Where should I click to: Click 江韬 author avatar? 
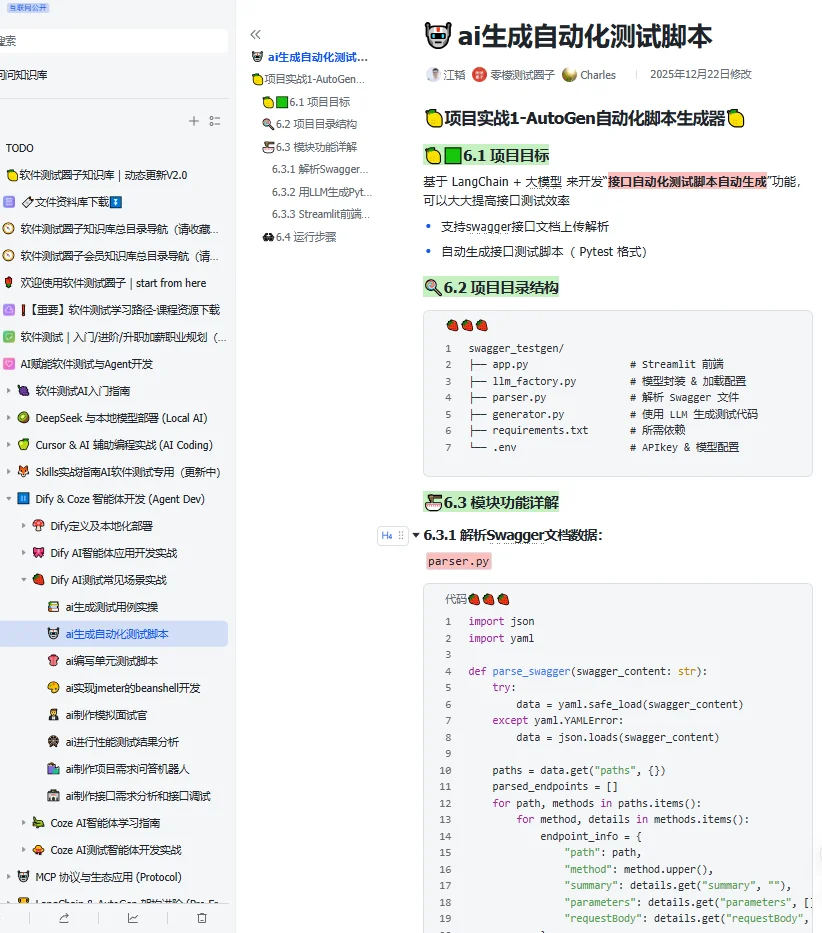click(433, 74)
